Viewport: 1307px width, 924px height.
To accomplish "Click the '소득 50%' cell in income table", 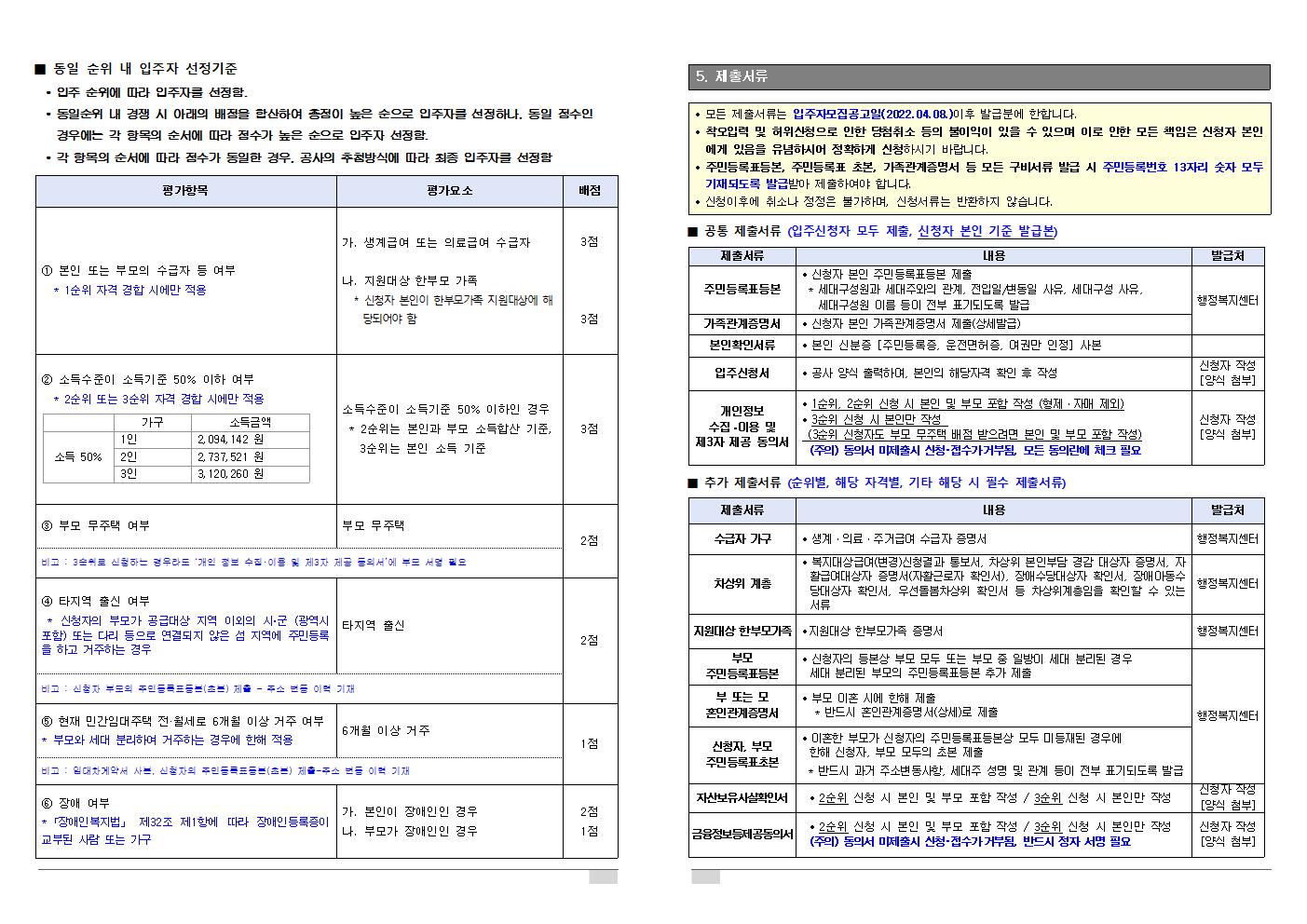I will pyautogui.click(x=78, y=457).
